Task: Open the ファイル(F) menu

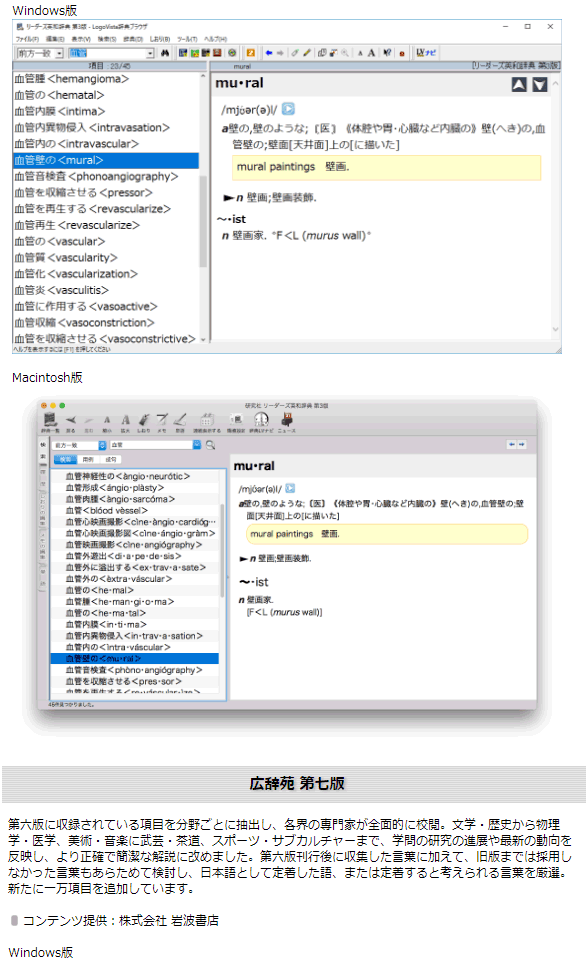Action: [x=27, y=39]
